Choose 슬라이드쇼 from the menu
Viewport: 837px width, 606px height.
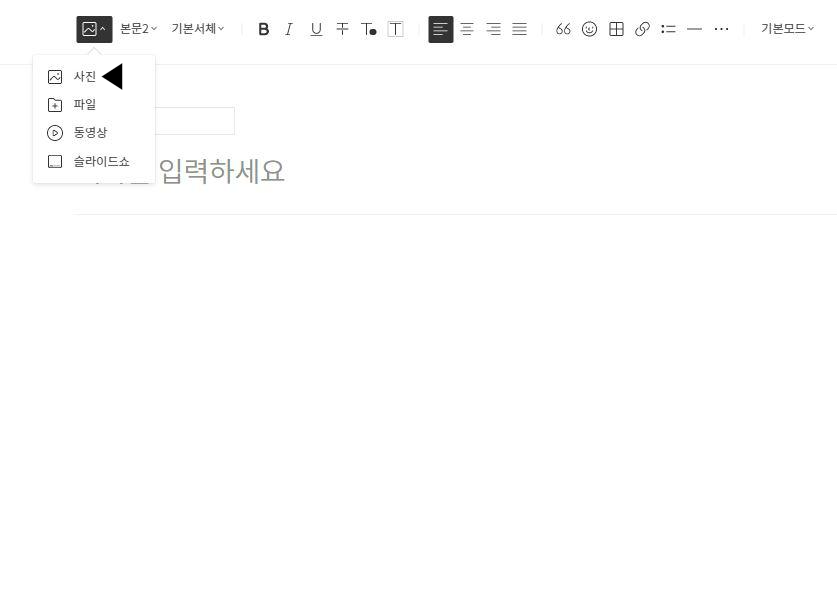tap(101, 161)
